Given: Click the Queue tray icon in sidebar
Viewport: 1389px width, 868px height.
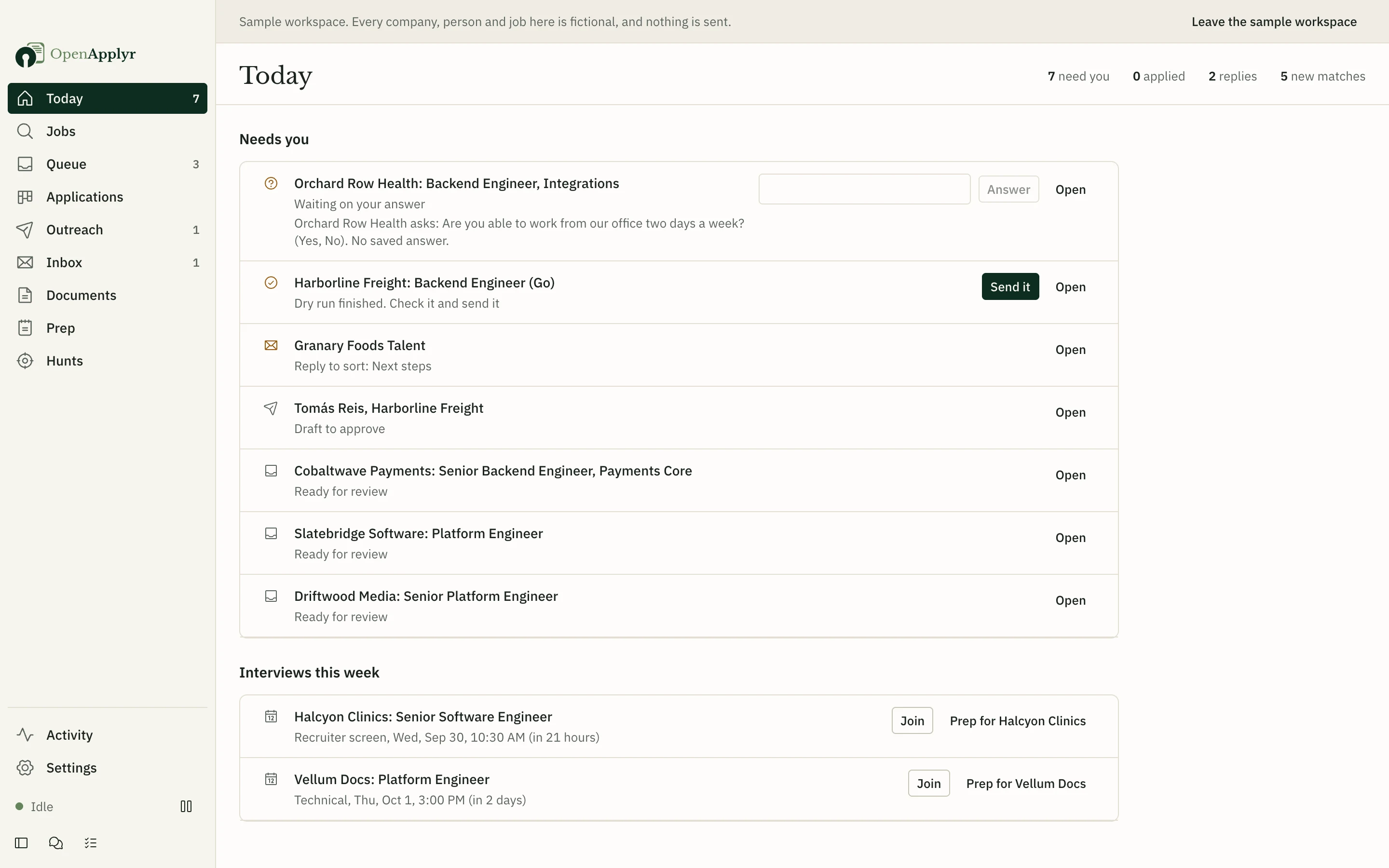Looking at the screenshot, I should click(25, 163).
